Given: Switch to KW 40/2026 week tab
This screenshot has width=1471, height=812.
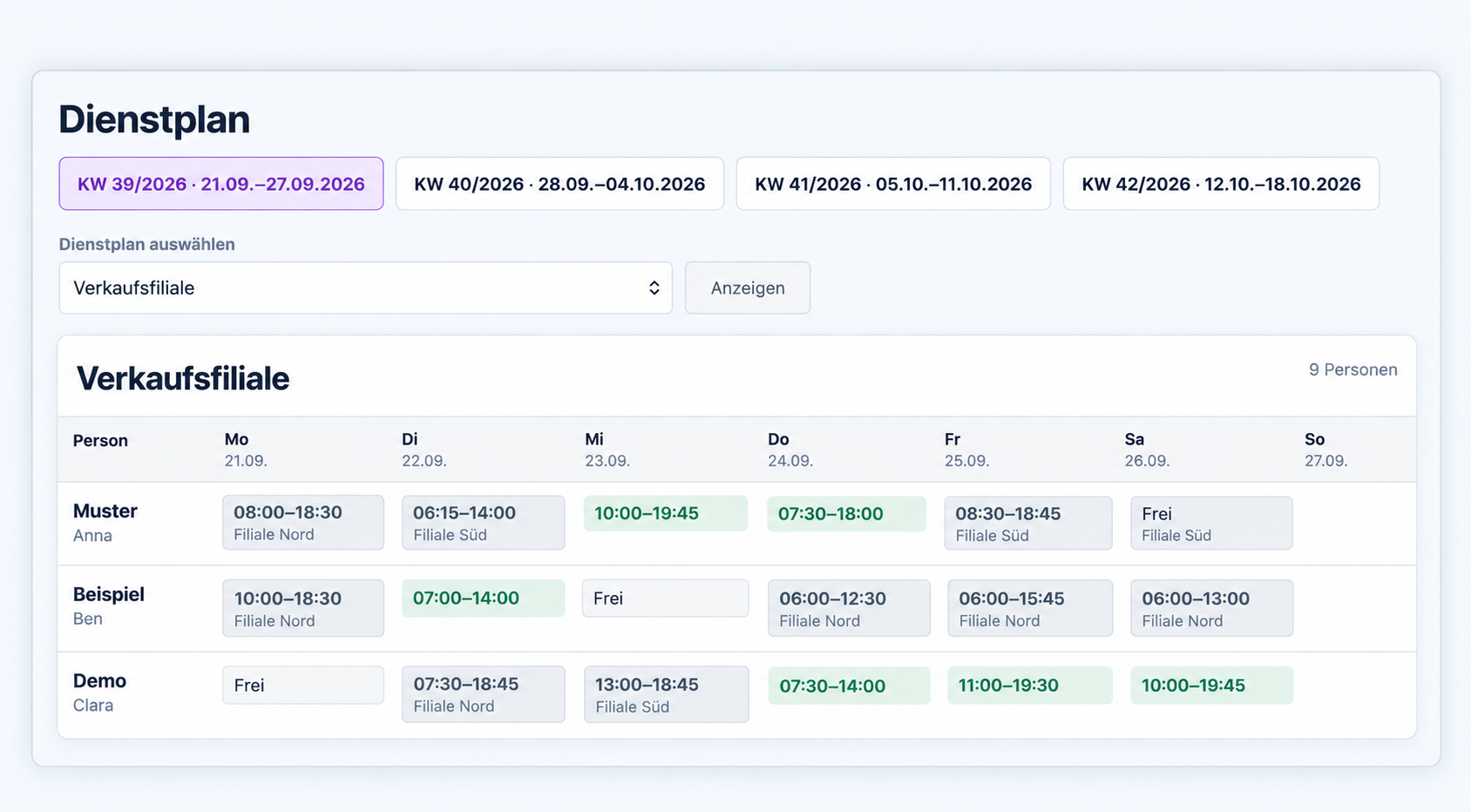Looking at the screenshot, I should 559,184.
